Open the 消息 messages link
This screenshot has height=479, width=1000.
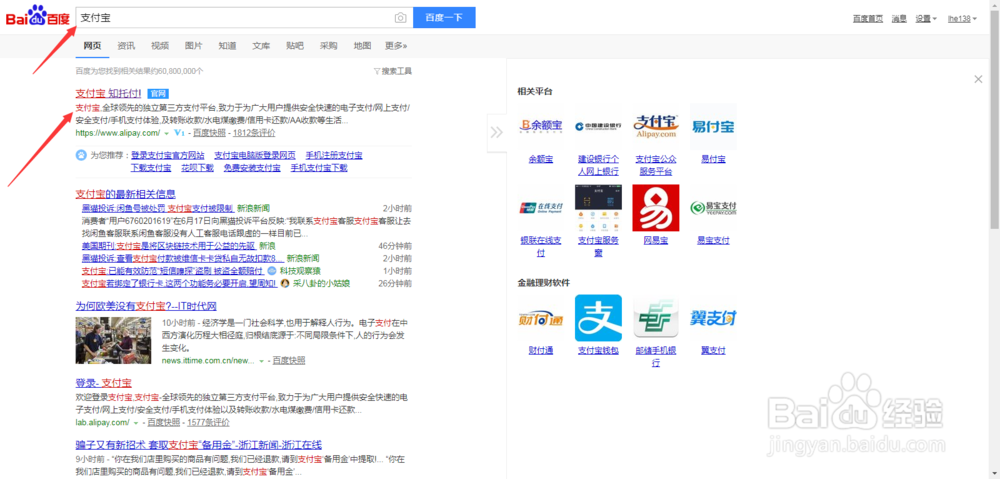click(x=899, y=18)
